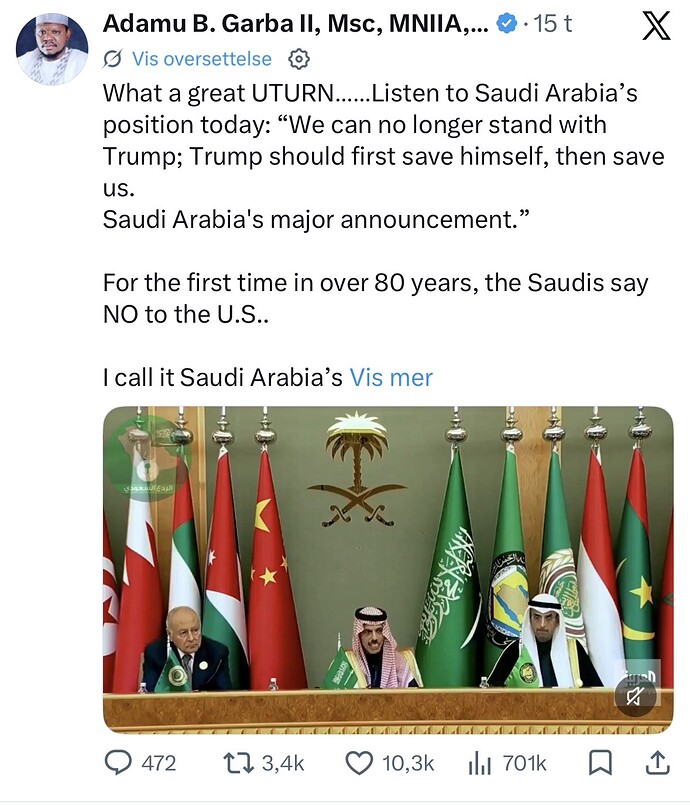690x805 pixels.
Task: View post analytics bar chart icon
Action: 479,763
